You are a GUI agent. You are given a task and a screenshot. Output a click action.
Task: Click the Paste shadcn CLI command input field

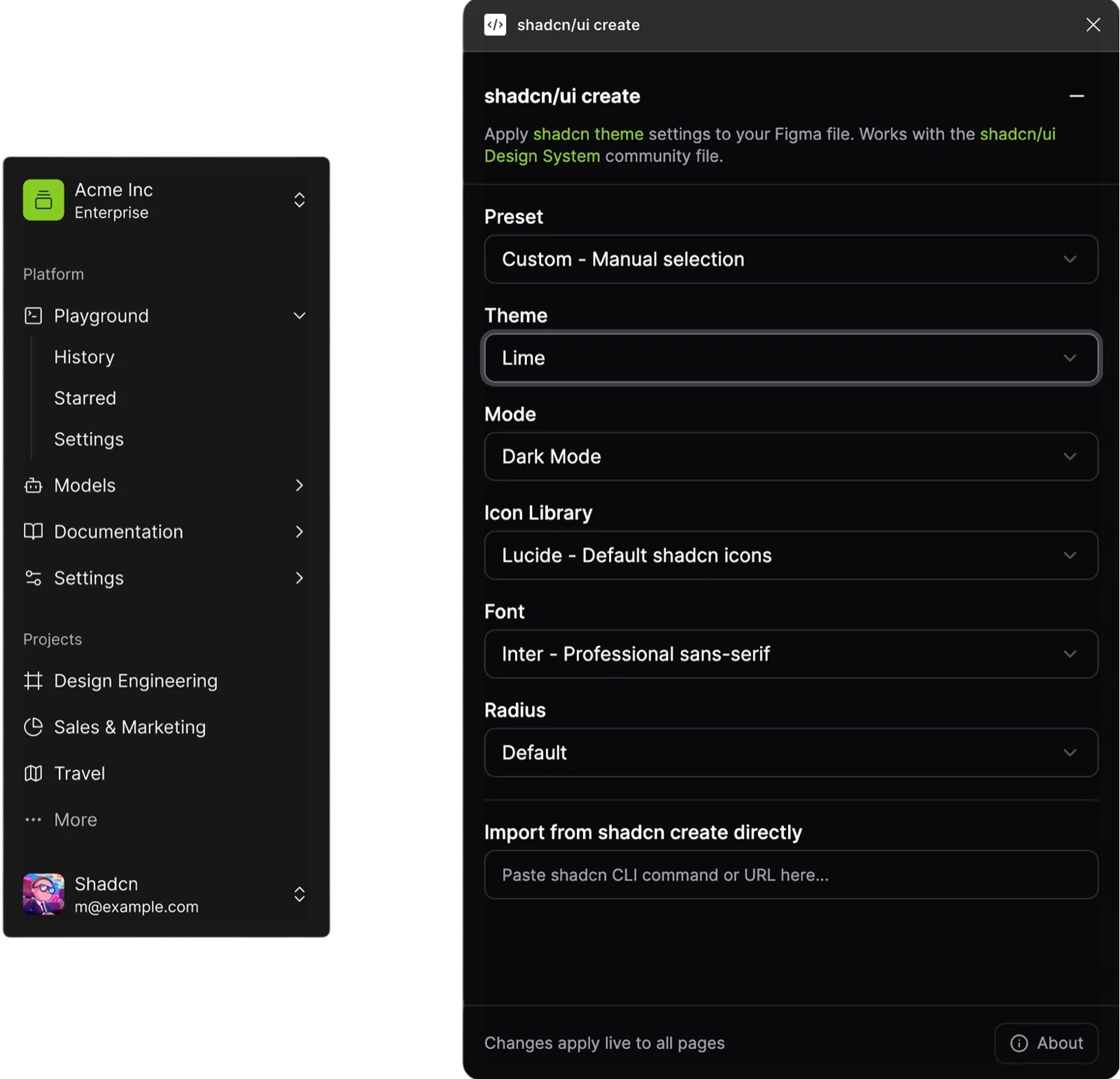791,875
